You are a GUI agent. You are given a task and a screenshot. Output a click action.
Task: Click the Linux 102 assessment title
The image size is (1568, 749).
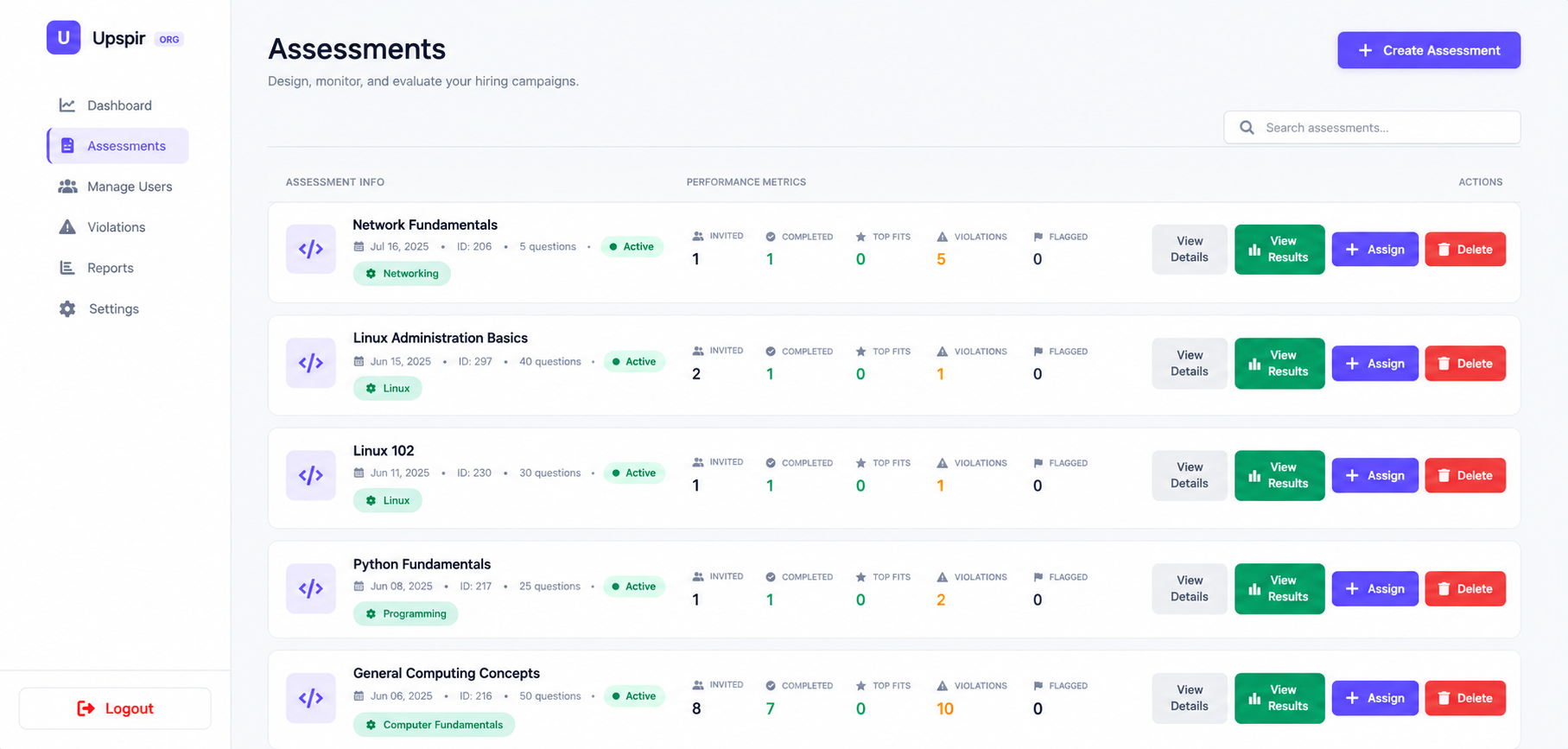[x=384, y=451]
